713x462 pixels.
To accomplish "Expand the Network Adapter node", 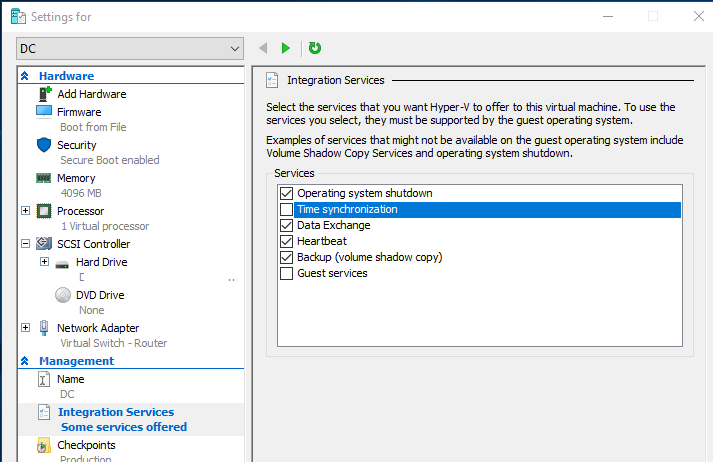I will point(25,327).
